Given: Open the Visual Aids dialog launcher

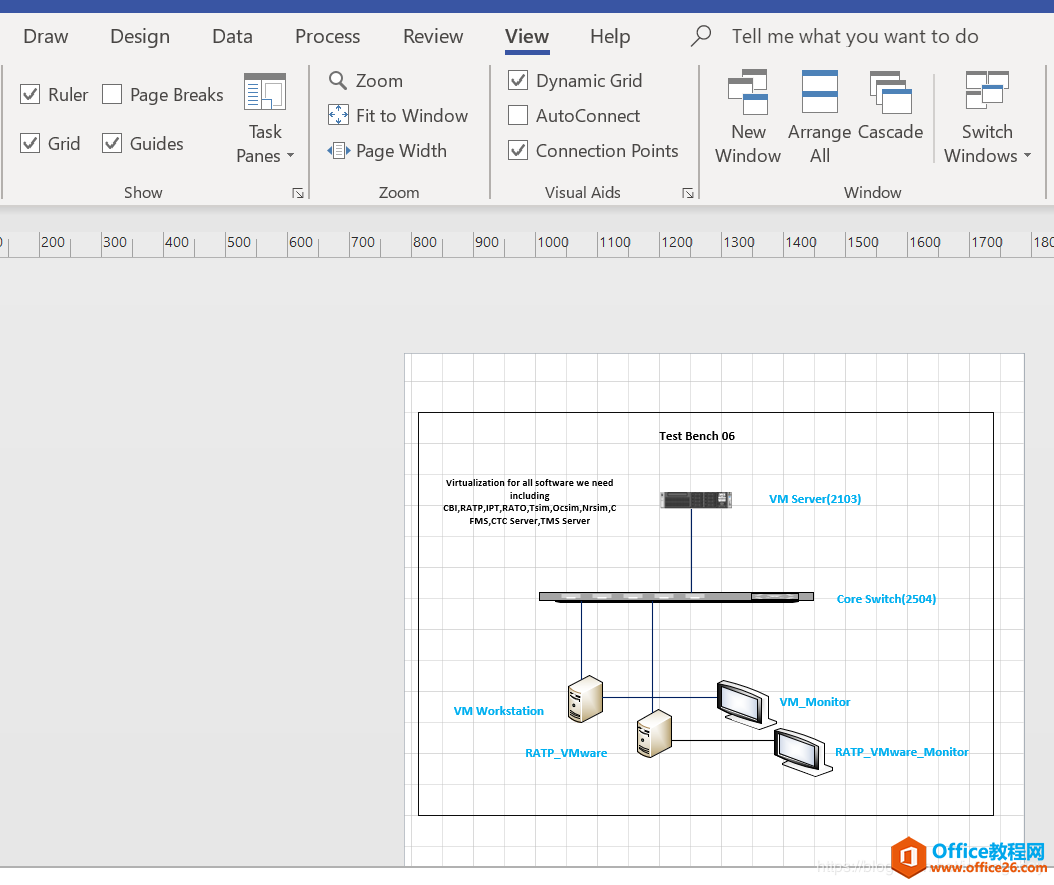Looking at the screenshot, I should pos(688,193).
